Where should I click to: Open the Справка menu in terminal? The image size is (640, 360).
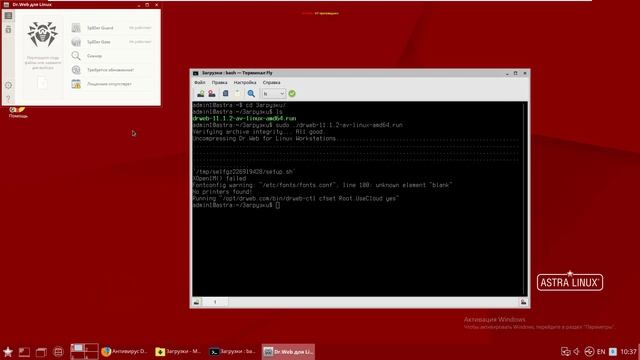point(271,82)
